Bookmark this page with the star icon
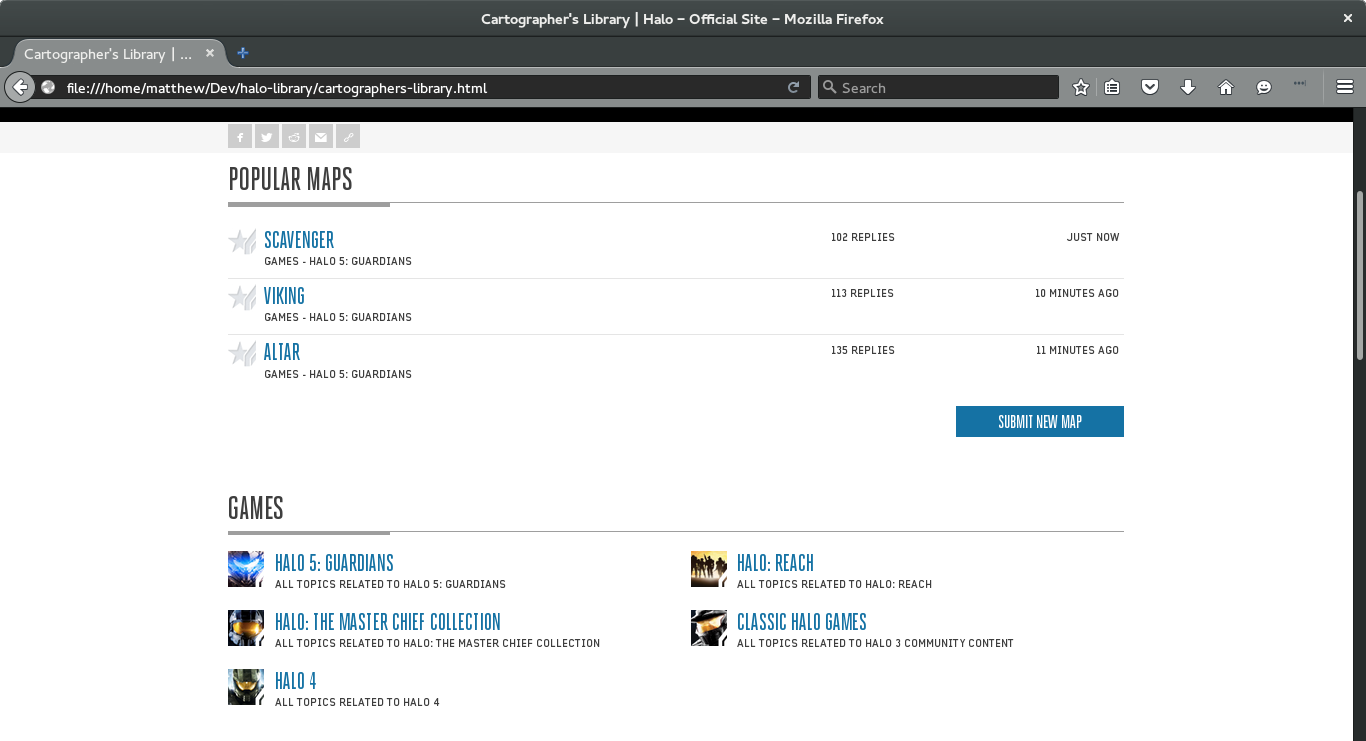 pos(1081,87)
